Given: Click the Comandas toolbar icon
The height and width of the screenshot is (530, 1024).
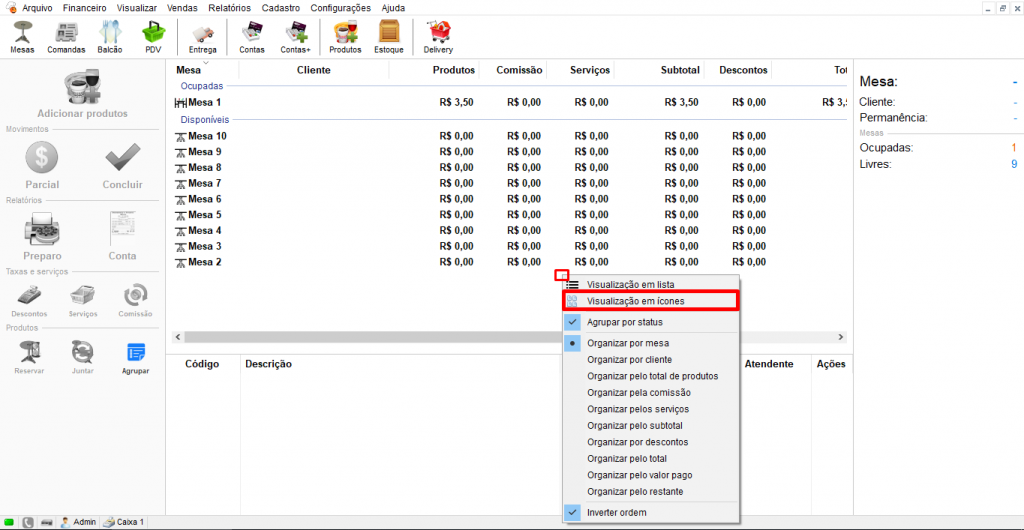Looking at the screenshot, I should (66, 37).
